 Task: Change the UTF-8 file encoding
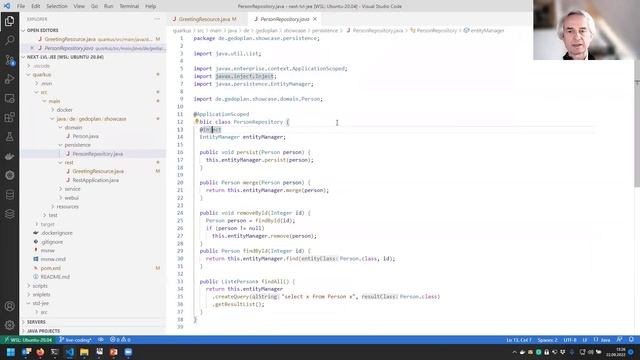[570, 340]
